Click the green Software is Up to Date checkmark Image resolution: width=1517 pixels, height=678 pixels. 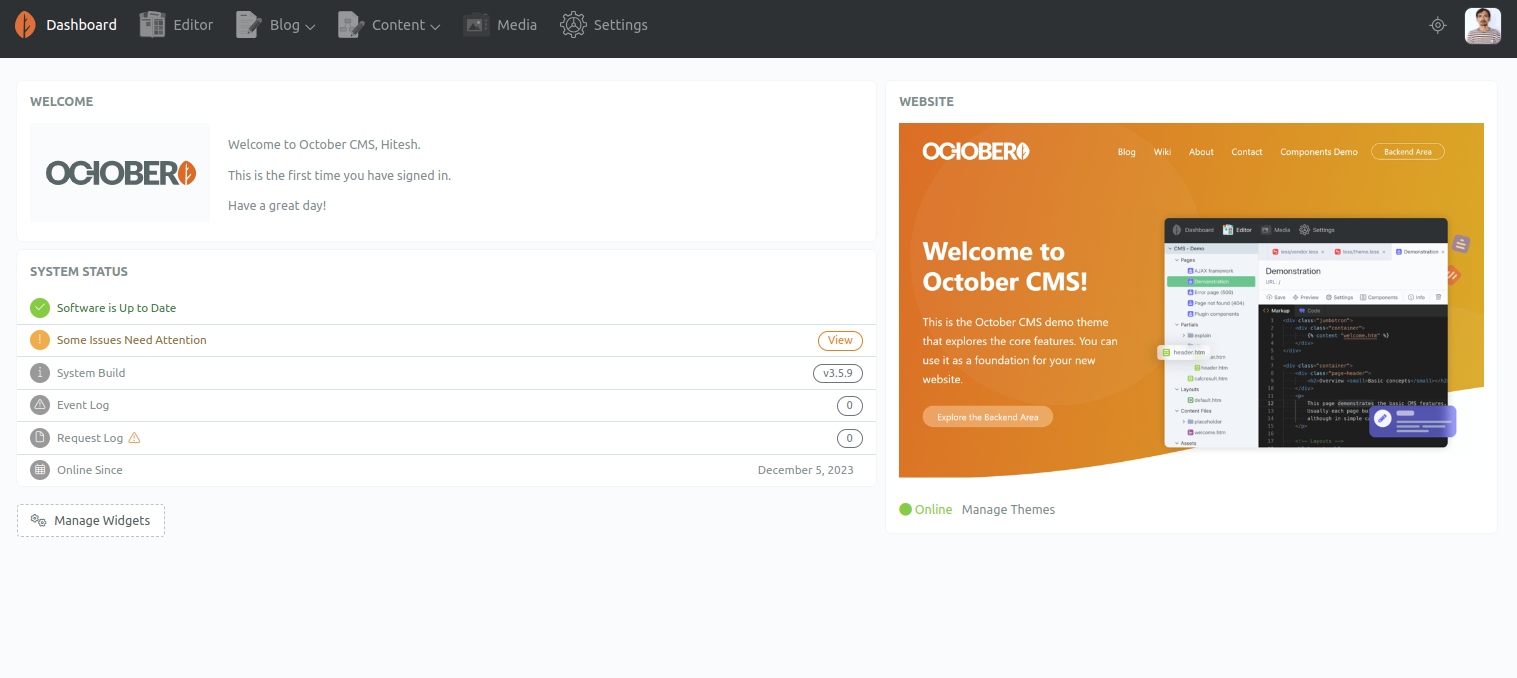tap(40, 308)
